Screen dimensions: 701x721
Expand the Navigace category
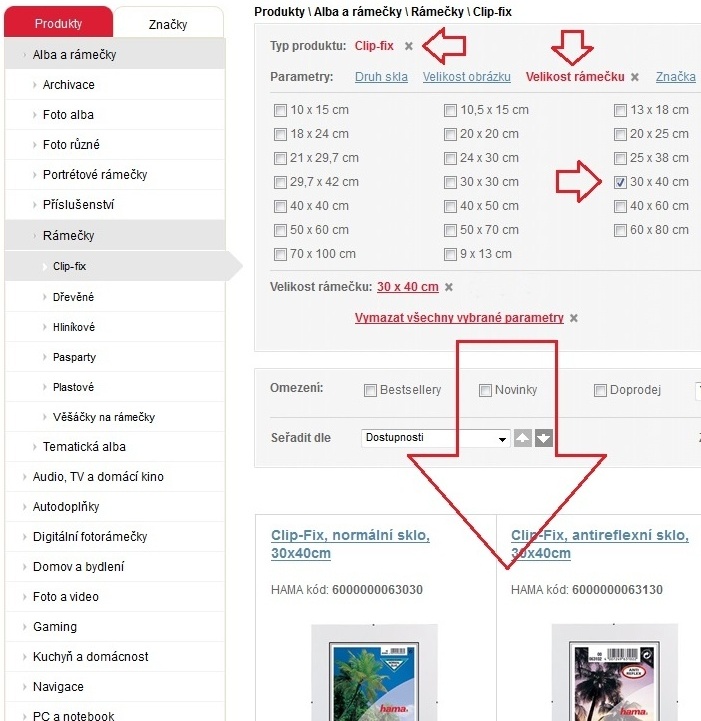tap(115, 687)
